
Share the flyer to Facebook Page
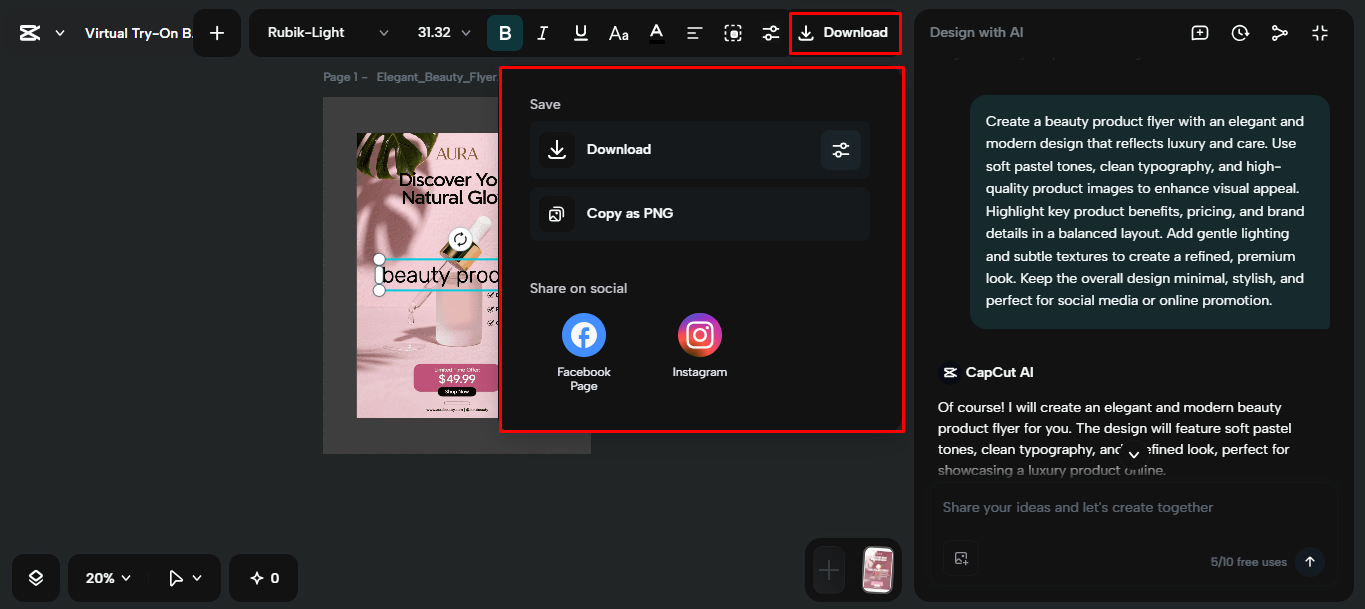click(x=583, y=335)
